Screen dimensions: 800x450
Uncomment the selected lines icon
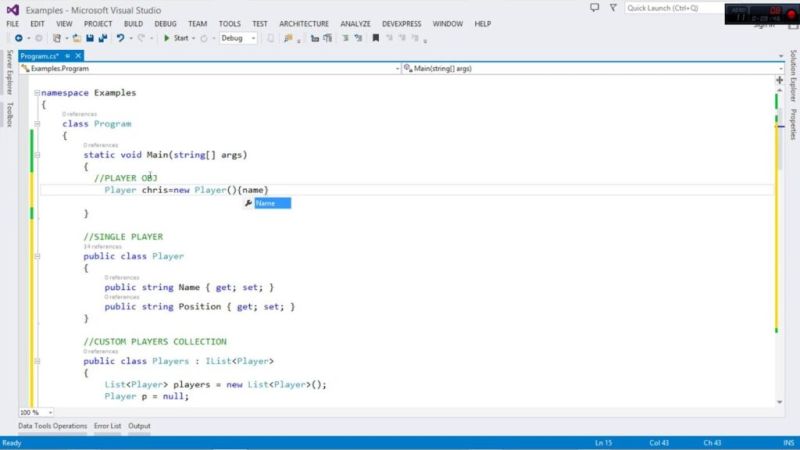click(358, 38)
